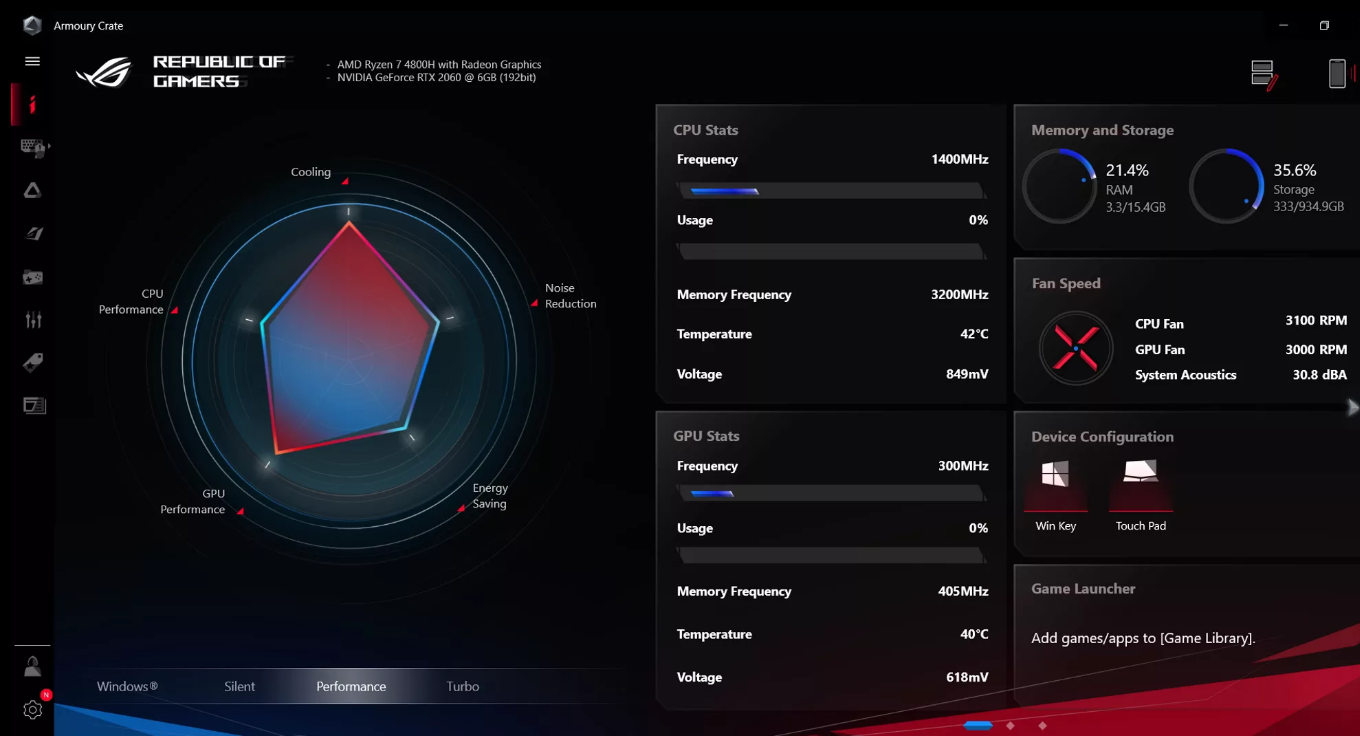Click the GPU memory frequency 405MHz
This screenshot has height=736, width=1360.
[963, 591]
